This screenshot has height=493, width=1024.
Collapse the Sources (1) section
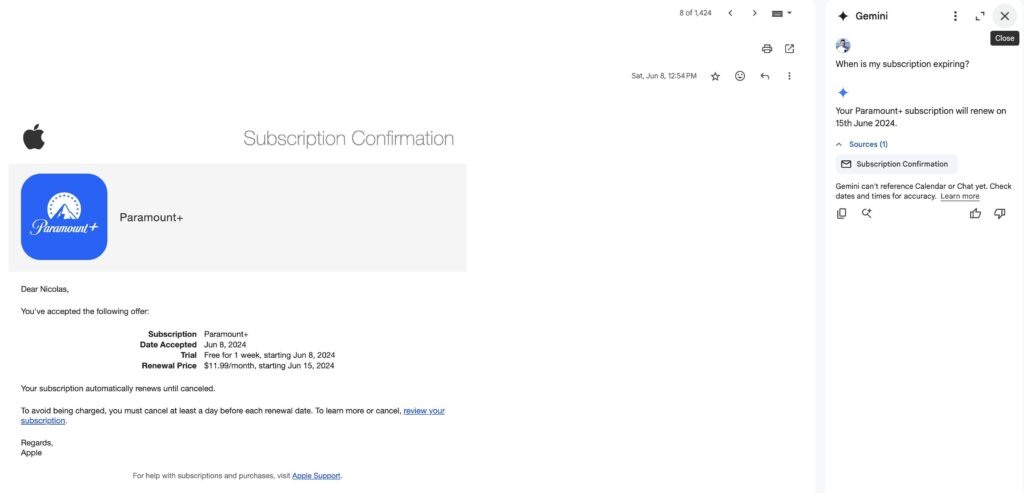(x=861, y=144)
